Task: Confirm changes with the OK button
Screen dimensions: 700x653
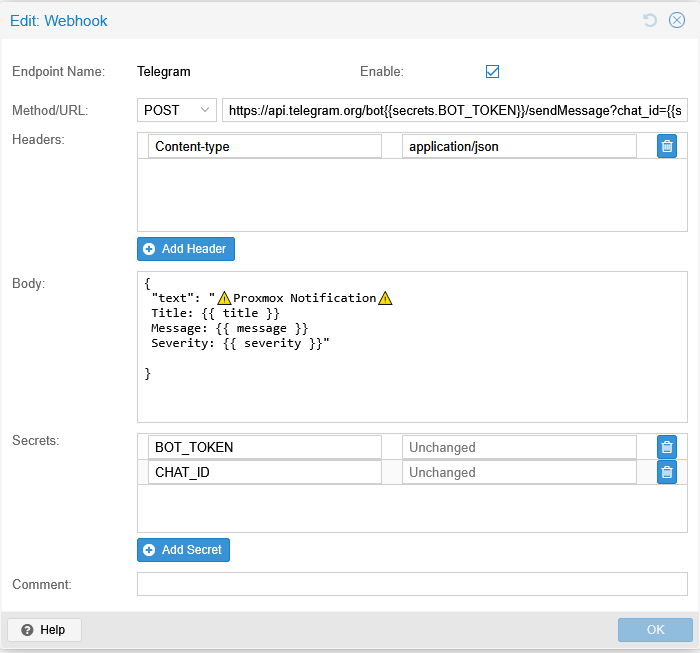Action: pyautogui.click(x=655, y=630)
